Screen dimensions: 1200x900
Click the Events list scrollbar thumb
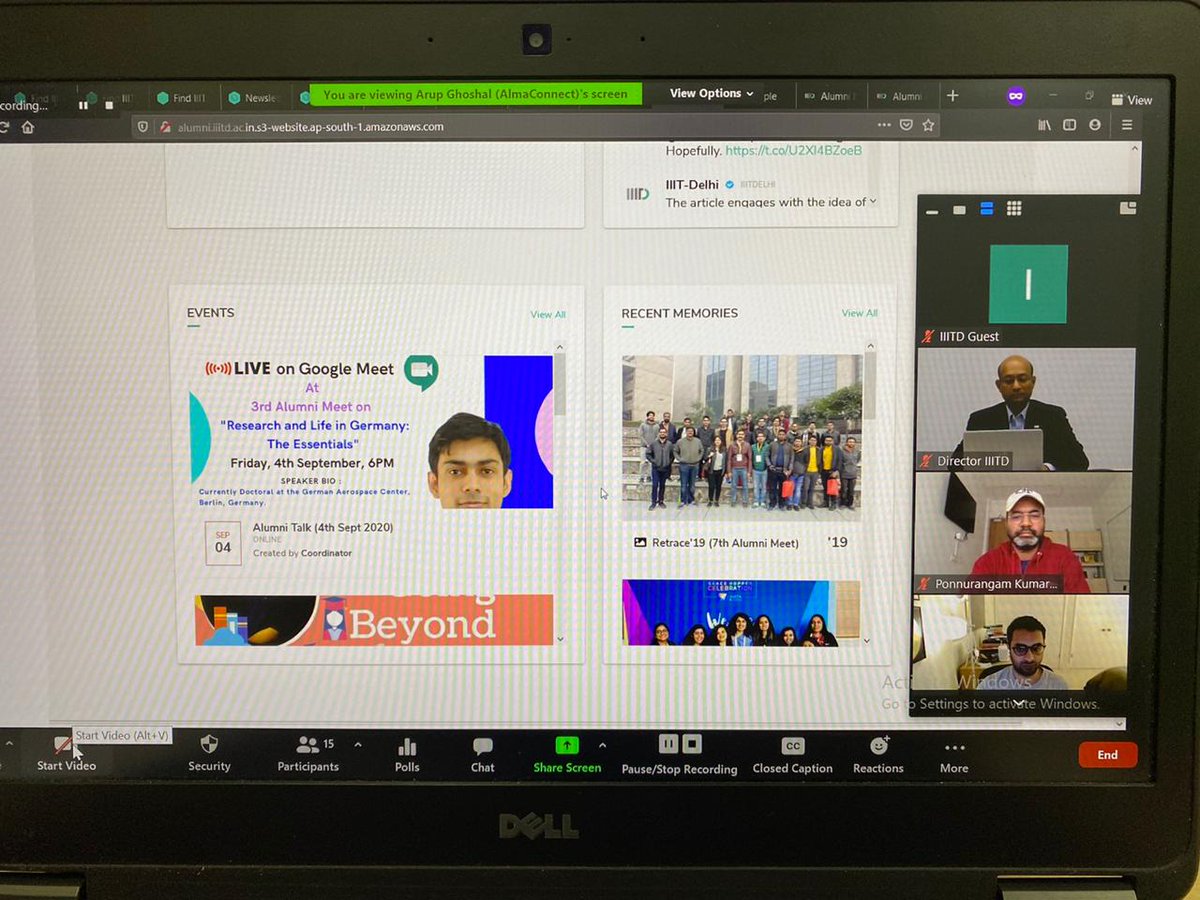[560, 385]
